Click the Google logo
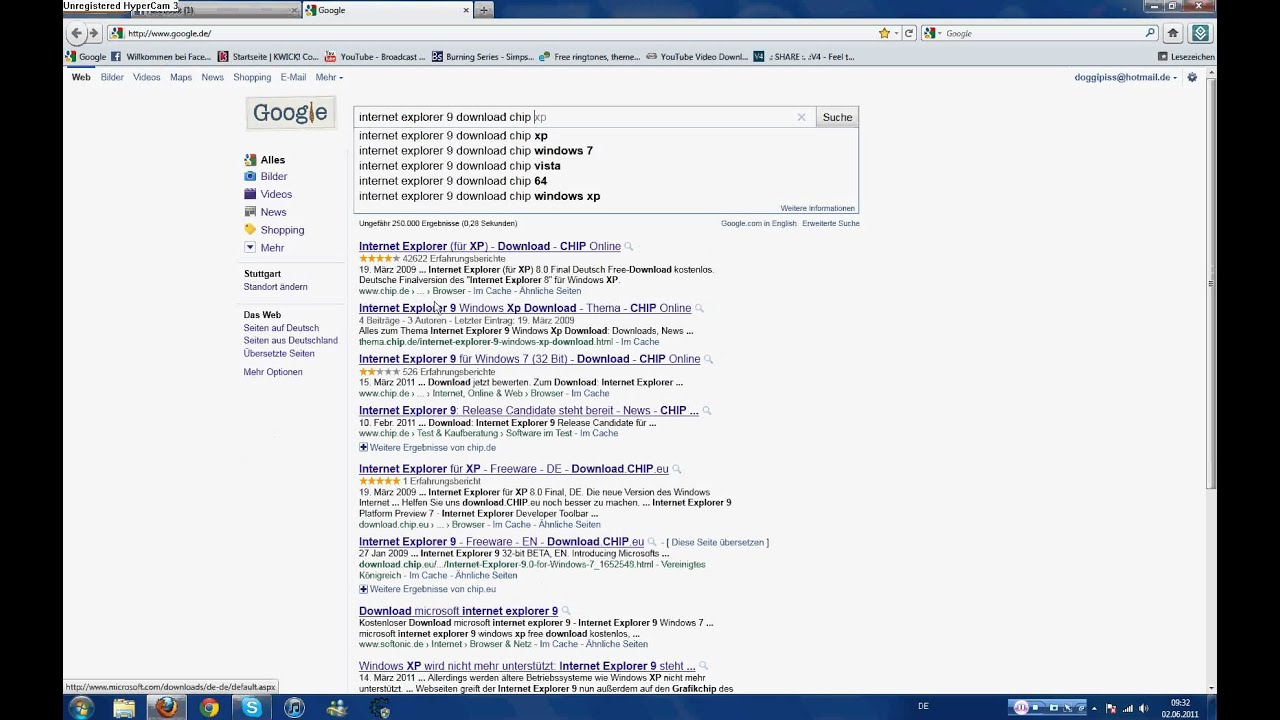The width and height of the screenshot is (1280, 720). click(x=290, y=113)
